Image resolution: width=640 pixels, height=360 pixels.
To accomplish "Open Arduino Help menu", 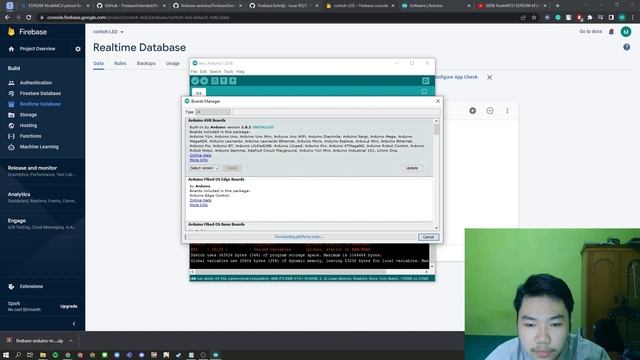I will pyautogui.click(x=240, y=71).
